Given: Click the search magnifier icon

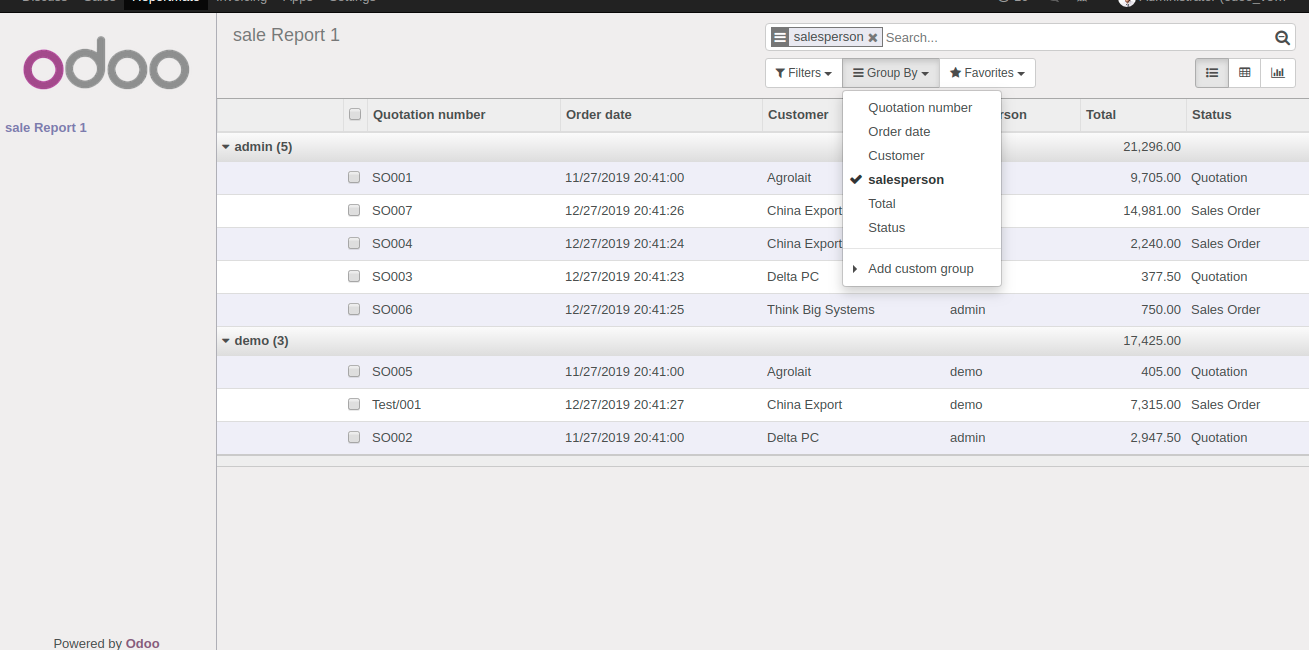Looking at the screenshot, I should (1282, 38).
